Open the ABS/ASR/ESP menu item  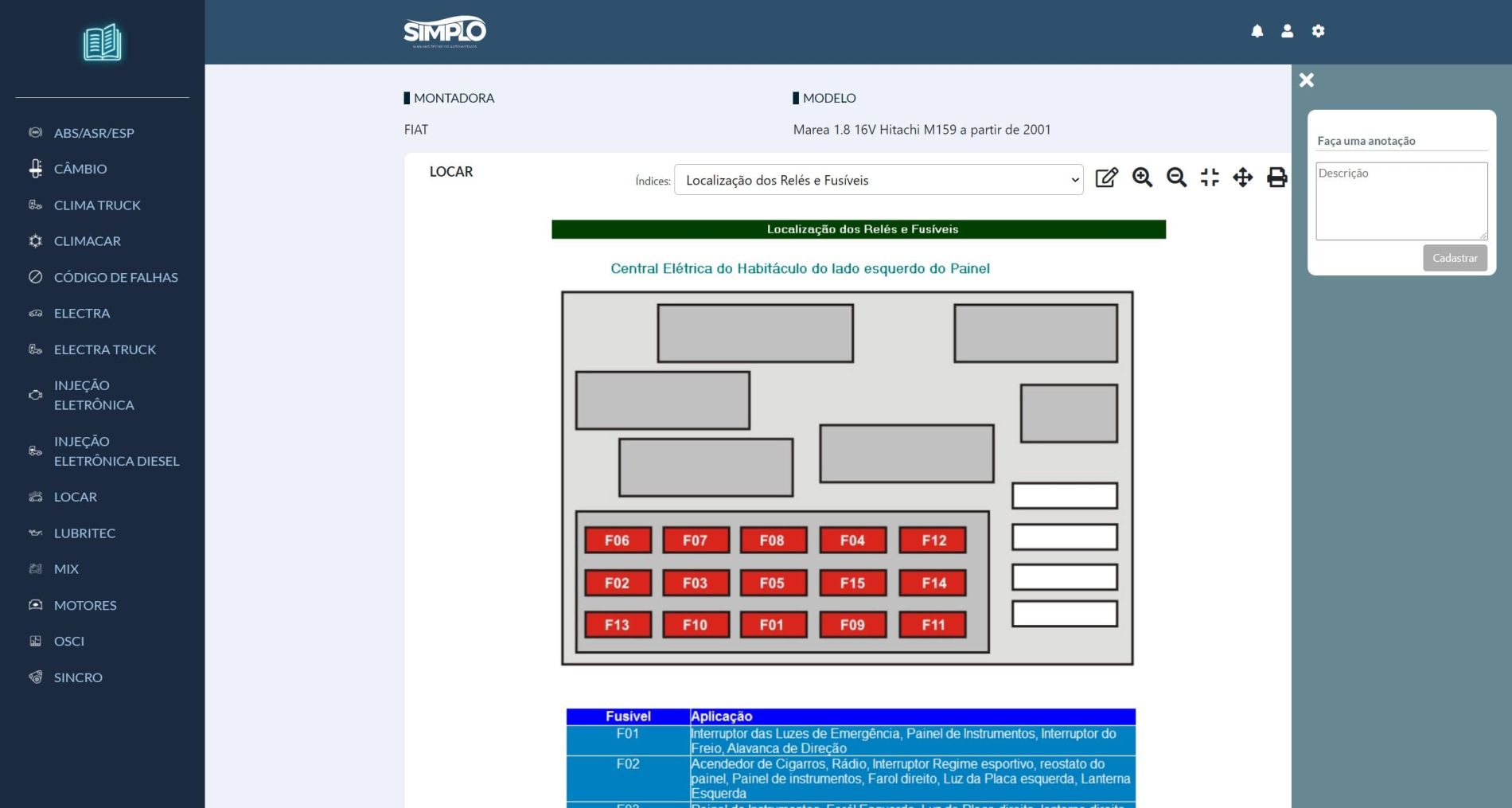tap(94, 133)
